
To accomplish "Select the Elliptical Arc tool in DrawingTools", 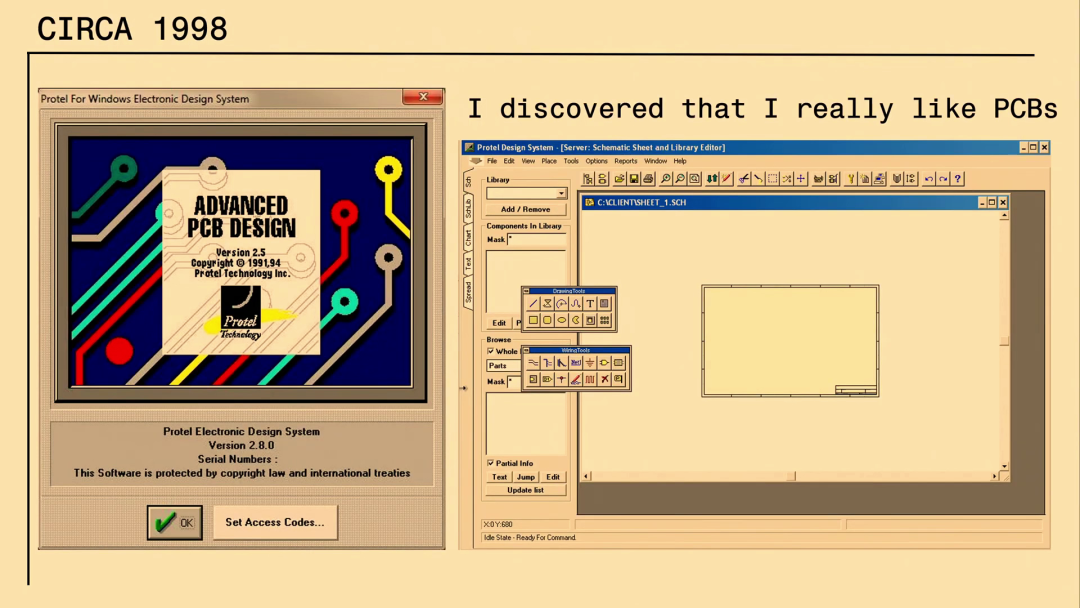I will pos(561,304).
